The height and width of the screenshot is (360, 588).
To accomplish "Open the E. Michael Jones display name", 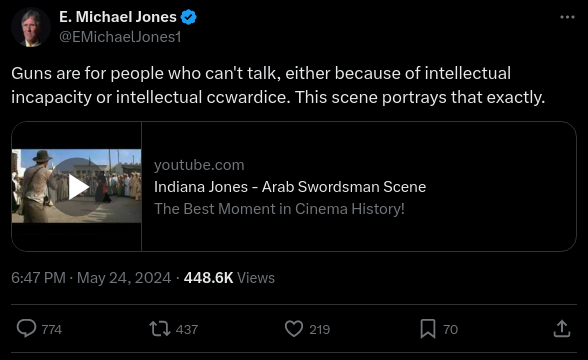I will 118,17.
